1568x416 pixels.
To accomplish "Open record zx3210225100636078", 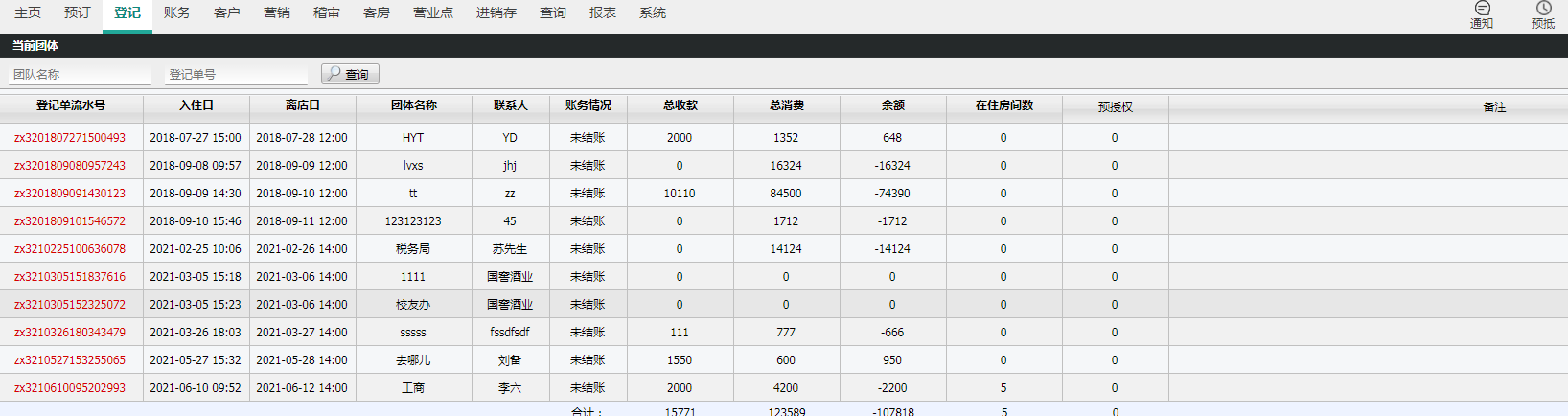I will [x=70, y=249].
